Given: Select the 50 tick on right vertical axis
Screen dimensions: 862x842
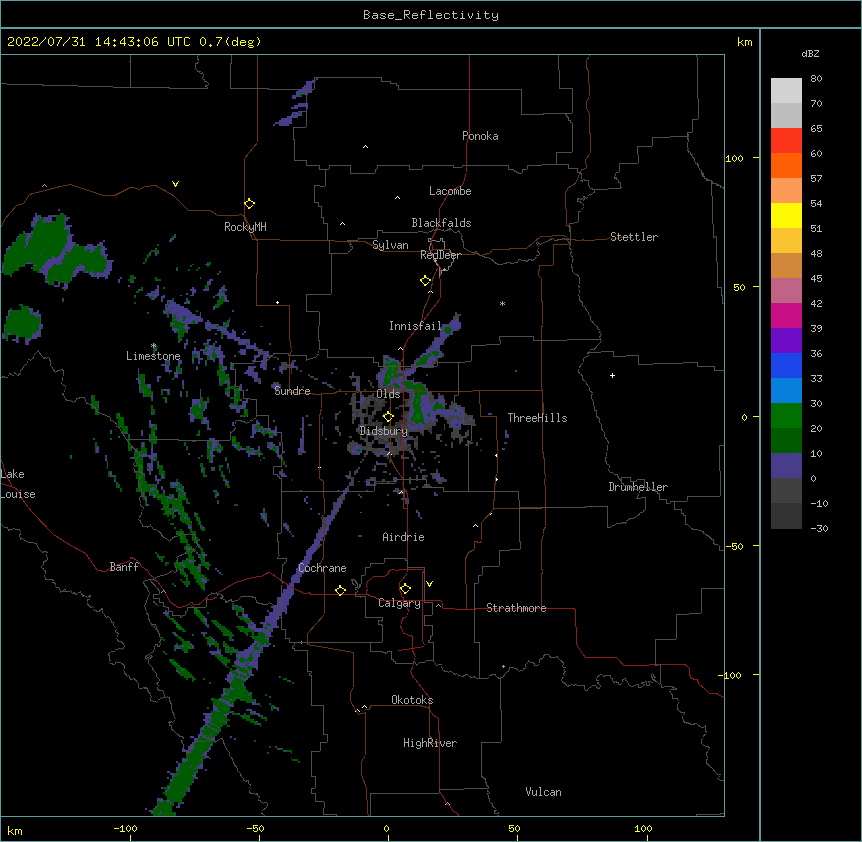Looking at the screenshot, I should pyautogui.click(x=739, y=287).
